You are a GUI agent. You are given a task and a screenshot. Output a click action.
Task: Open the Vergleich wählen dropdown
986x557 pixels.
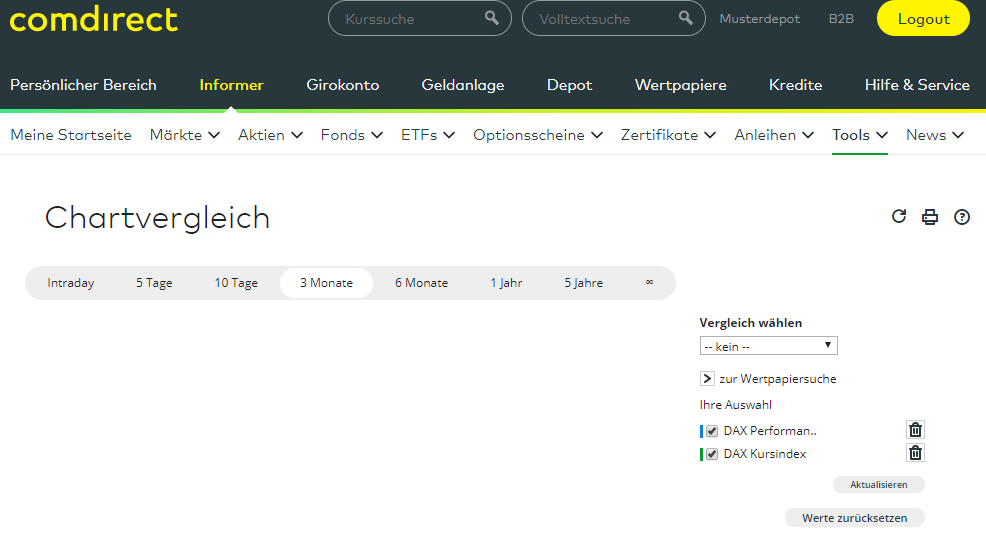click(x=768, y=346)
